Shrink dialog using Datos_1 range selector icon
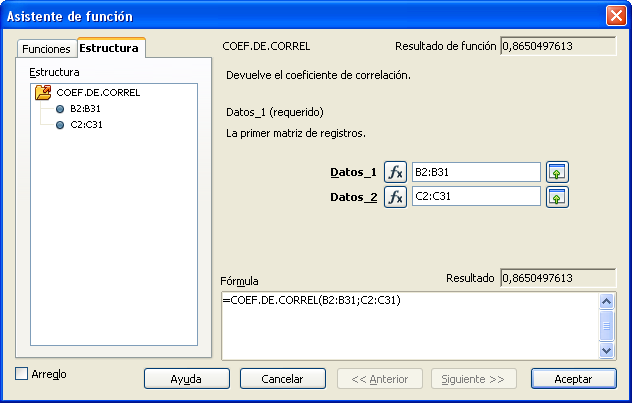 (557, 172)
